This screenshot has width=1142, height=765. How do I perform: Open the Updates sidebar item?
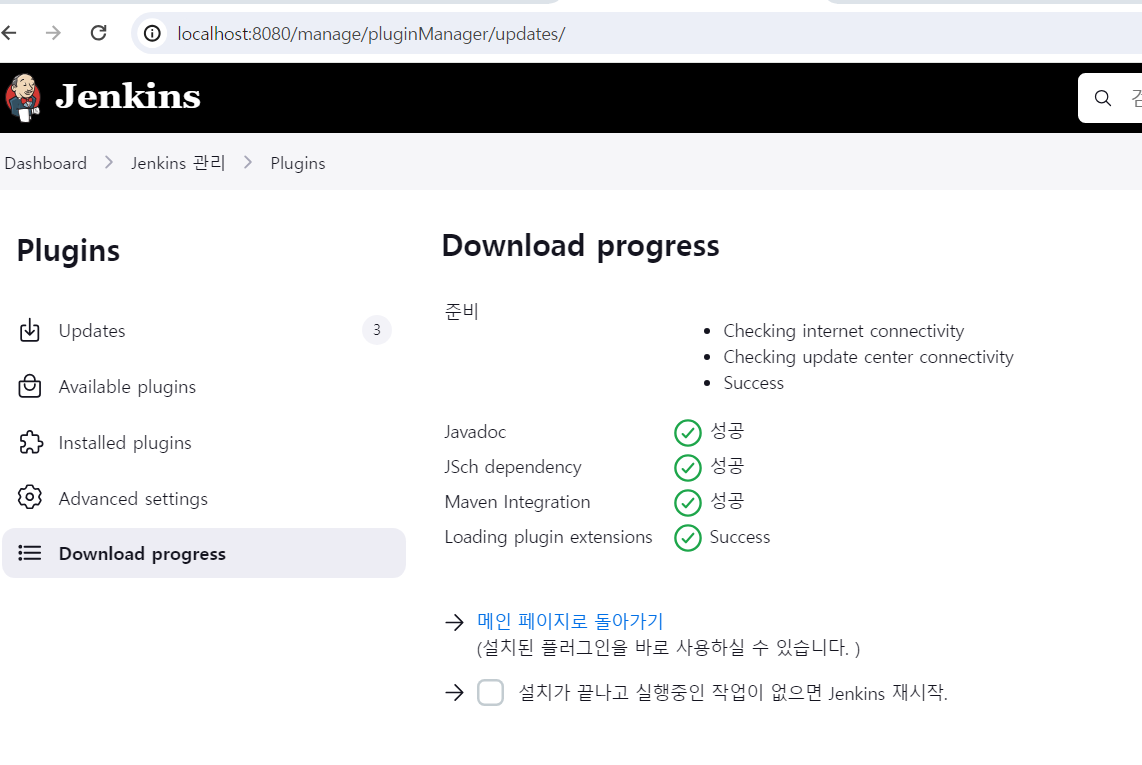point(204,331)
